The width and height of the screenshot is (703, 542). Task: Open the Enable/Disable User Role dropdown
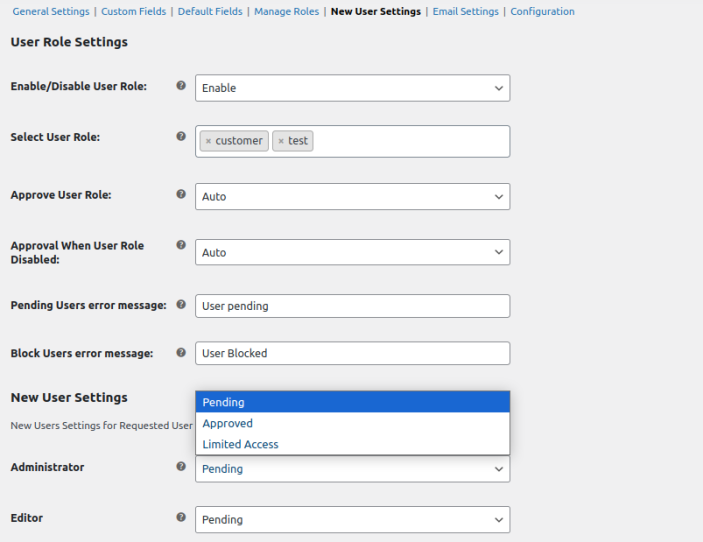pyautogui.click(x=352, y=88)
